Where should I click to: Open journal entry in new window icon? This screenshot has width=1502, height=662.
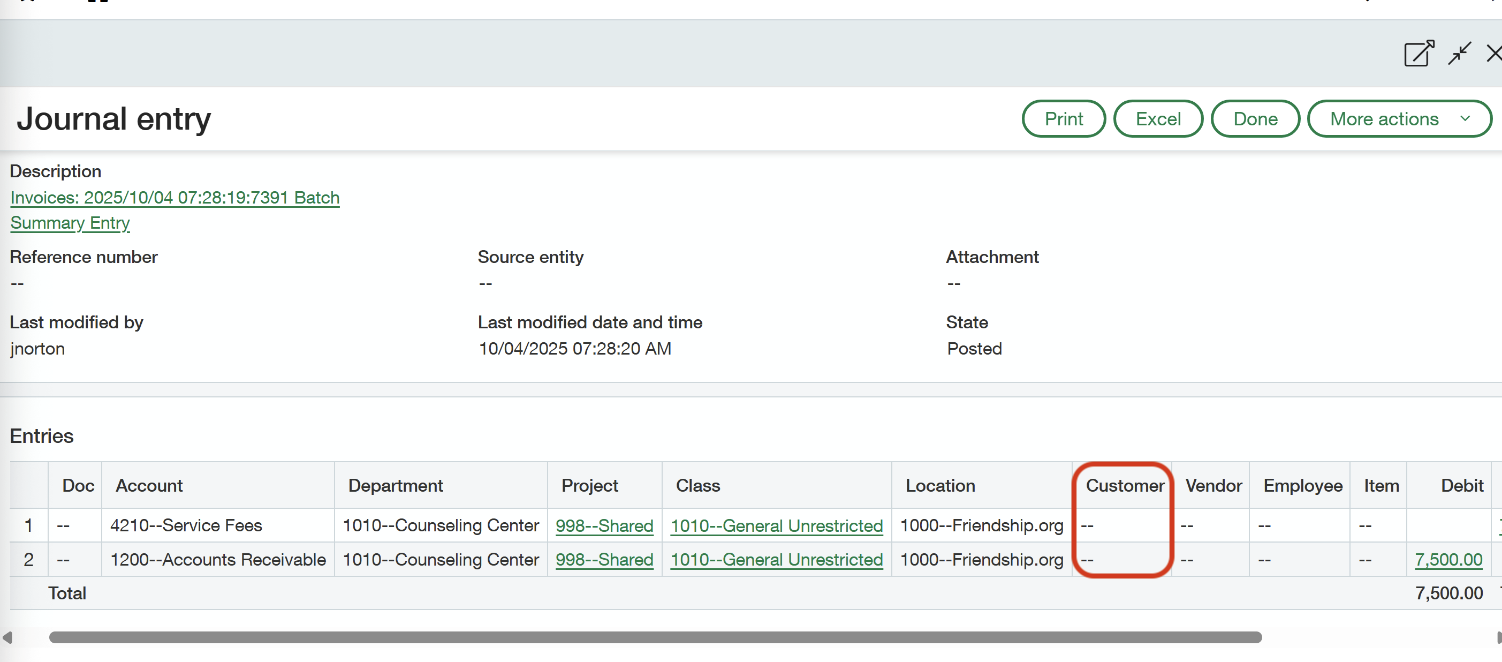coord(1419,54)
